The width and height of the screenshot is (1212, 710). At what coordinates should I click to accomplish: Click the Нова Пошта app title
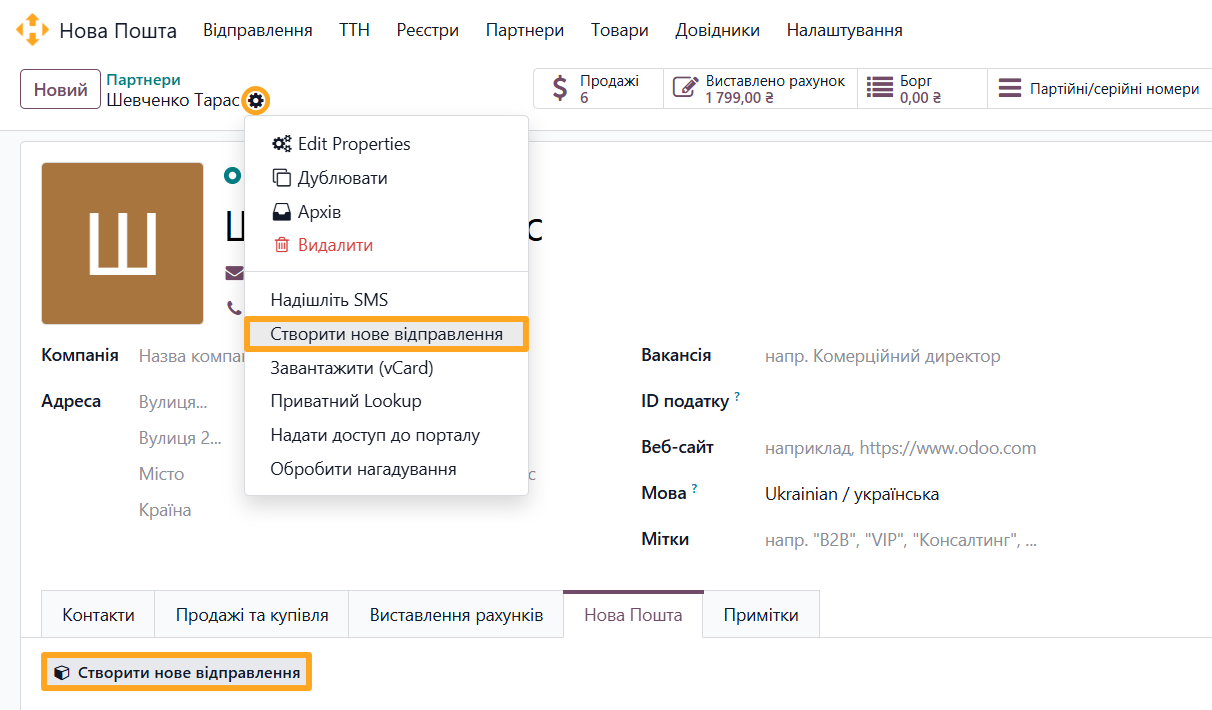click(118, 31)
